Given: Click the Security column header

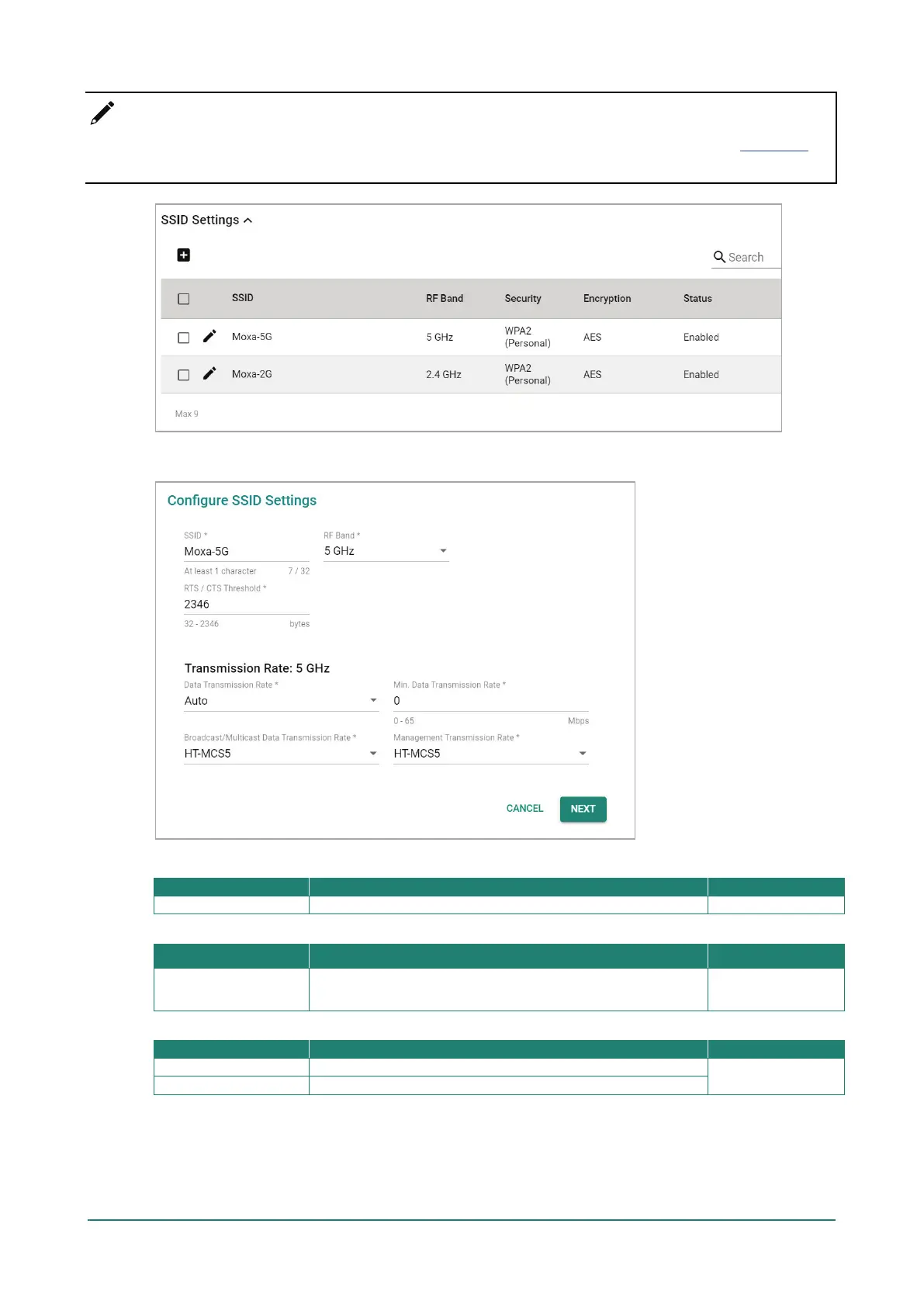Looking at the screenshot, I should [x=523, y=299].
